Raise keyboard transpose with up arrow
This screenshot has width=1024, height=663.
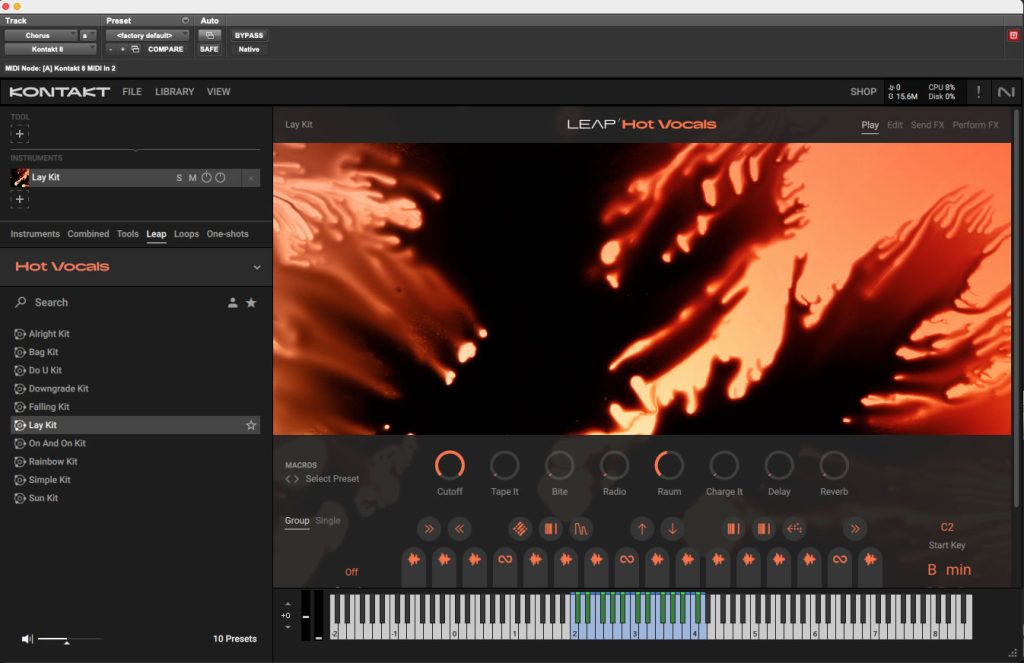pos(287,604)
